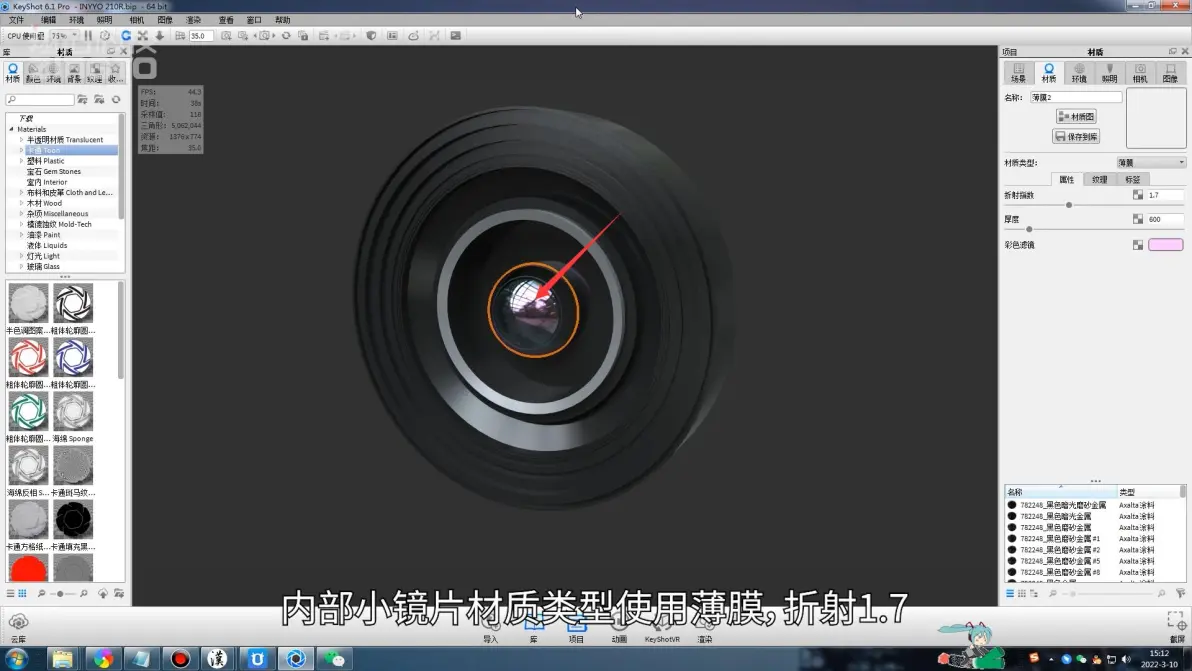Select the 纹理 textures sub-tab in material properties

click(1099, 179)
